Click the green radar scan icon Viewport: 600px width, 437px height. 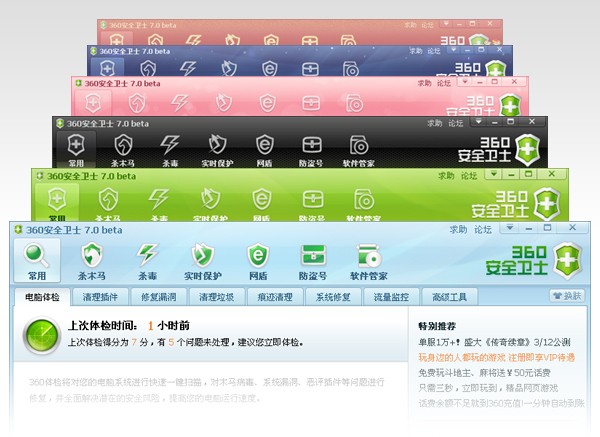pos(42,336)
